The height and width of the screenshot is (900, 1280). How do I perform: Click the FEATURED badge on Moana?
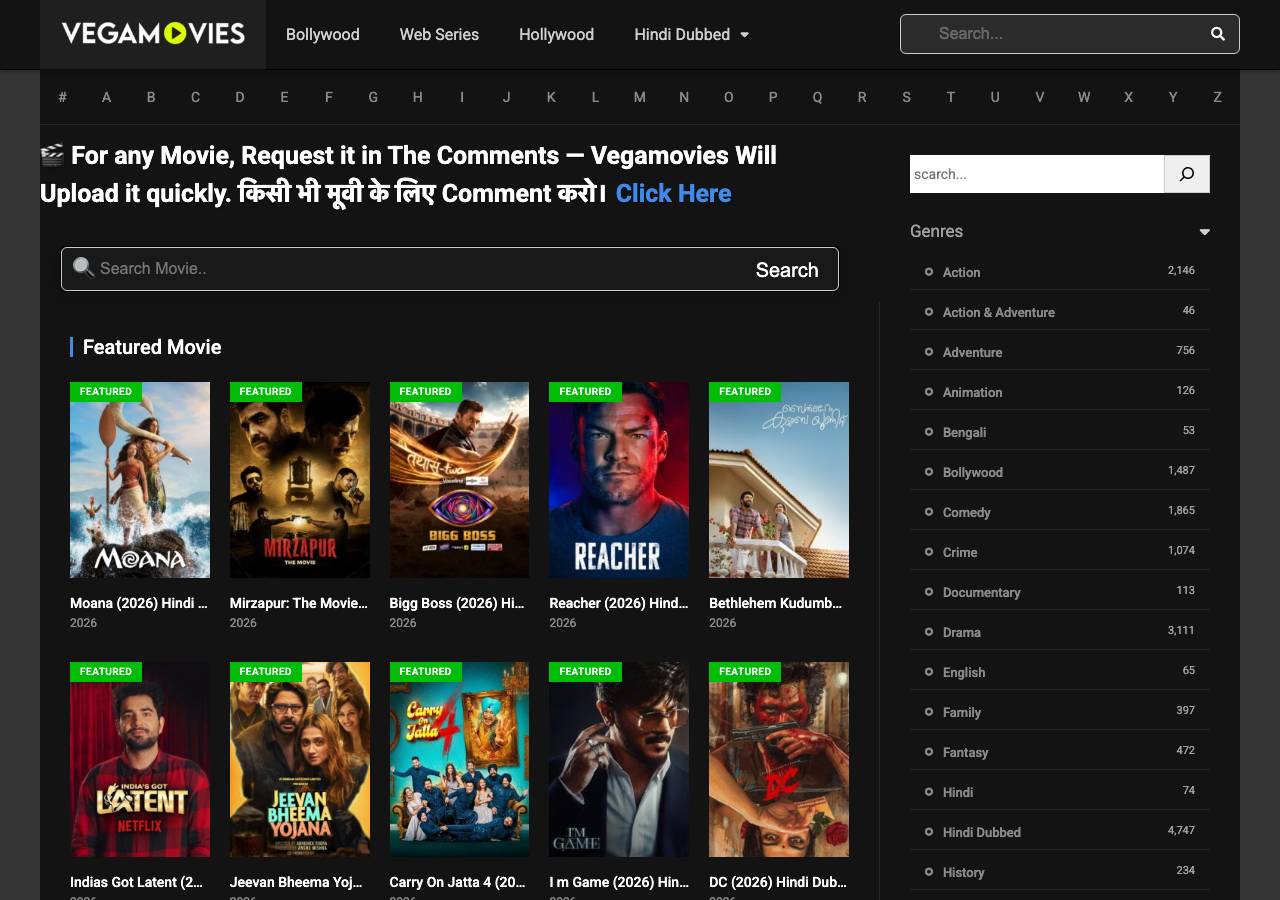(106, 391)
